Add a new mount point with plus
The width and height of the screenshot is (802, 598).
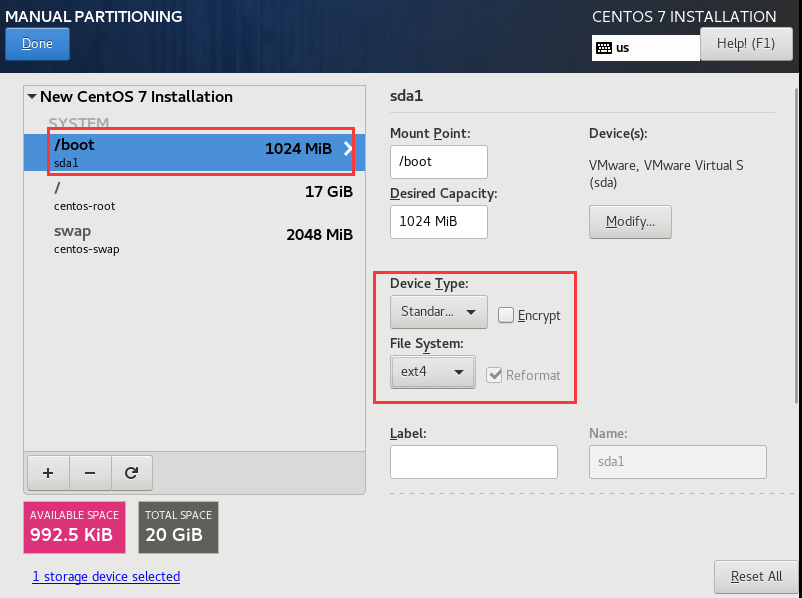(48, 473)
